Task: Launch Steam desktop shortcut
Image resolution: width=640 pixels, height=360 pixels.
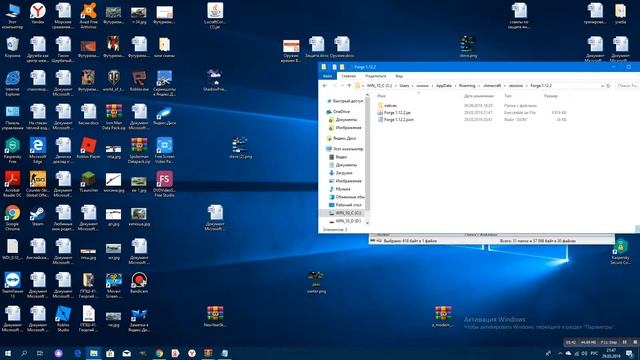Action: (38, 216)
